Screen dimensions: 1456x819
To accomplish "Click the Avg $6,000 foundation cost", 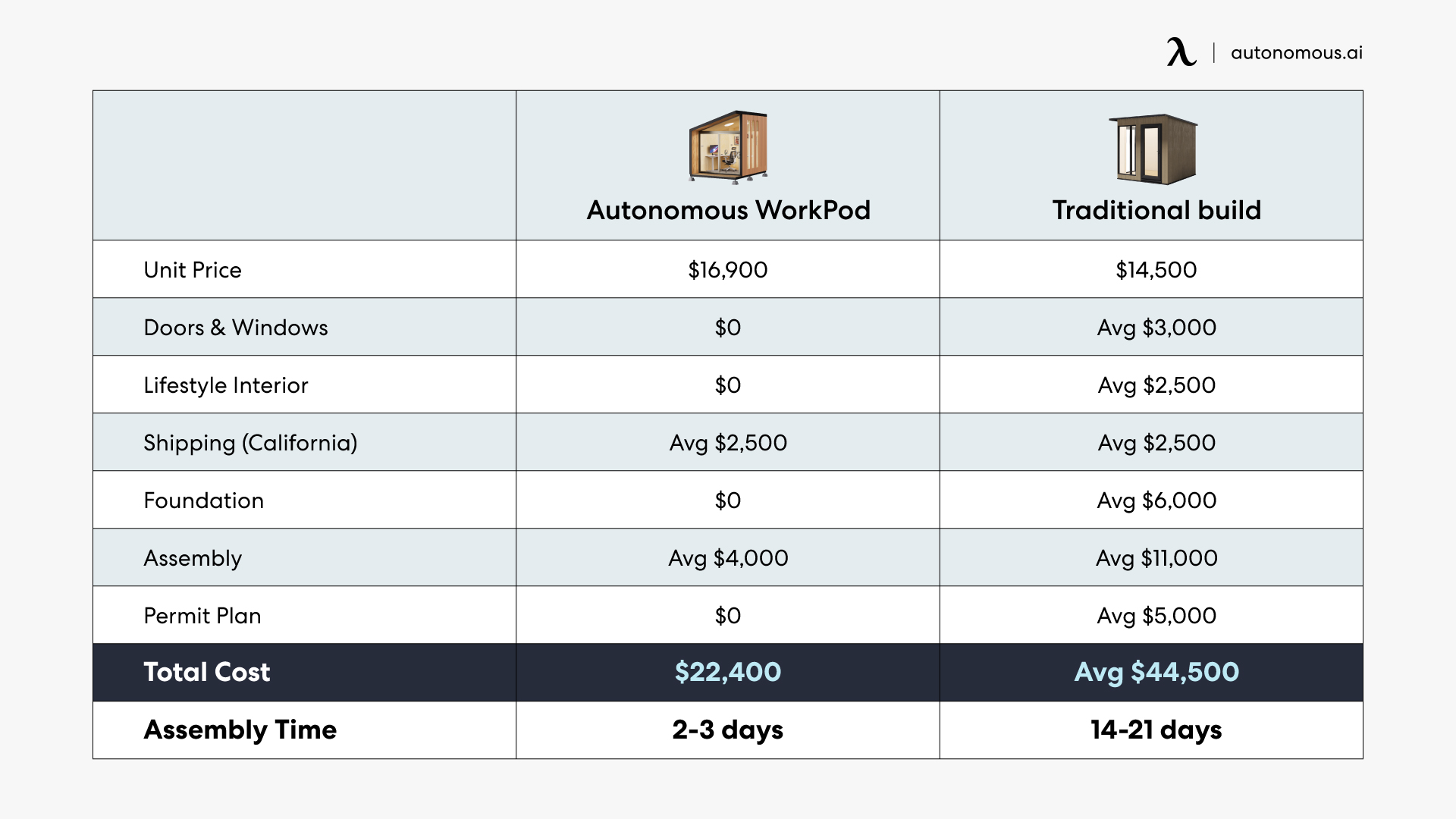I will (1156, 500).
